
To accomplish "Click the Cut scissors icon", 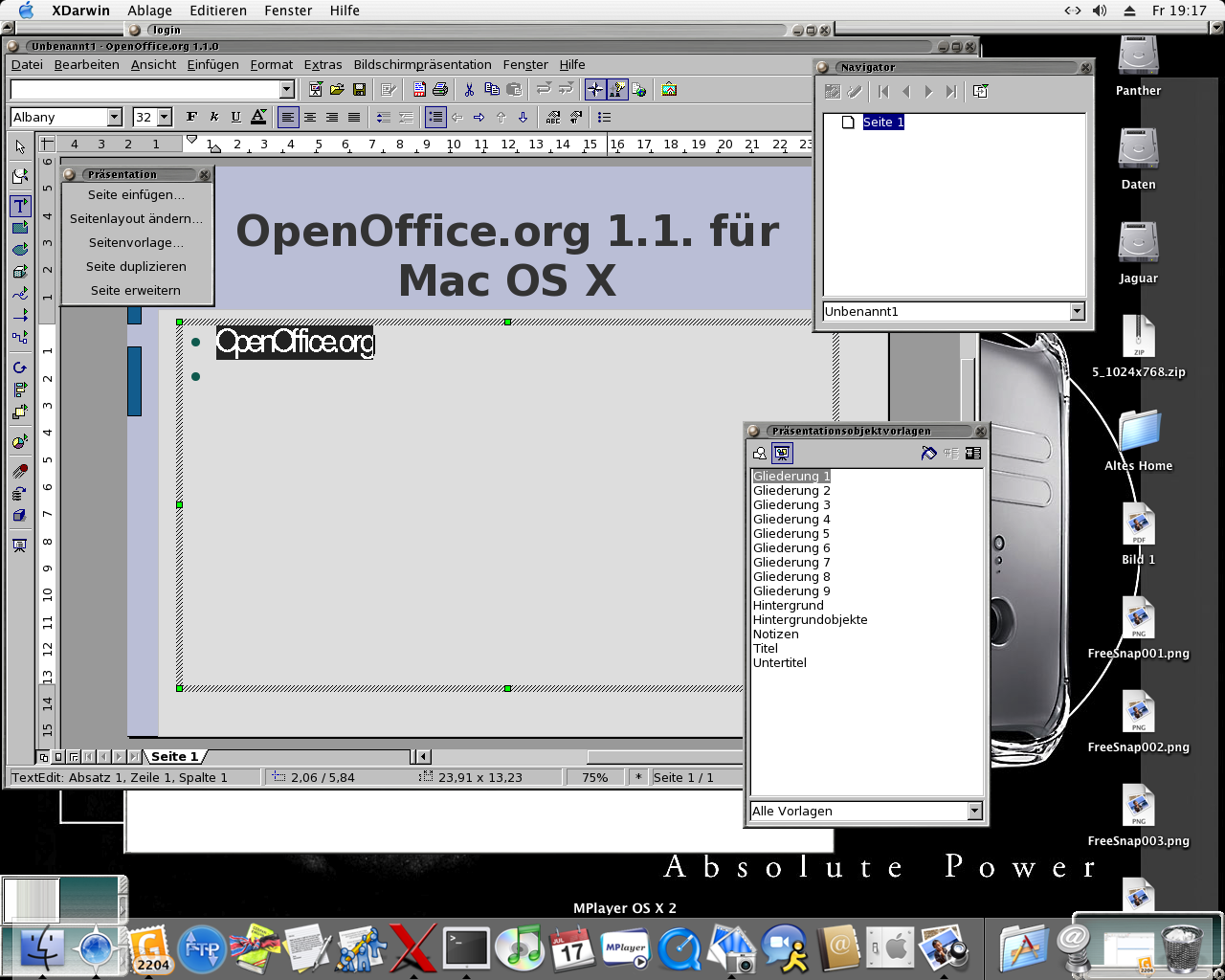I will pos(469,90).
